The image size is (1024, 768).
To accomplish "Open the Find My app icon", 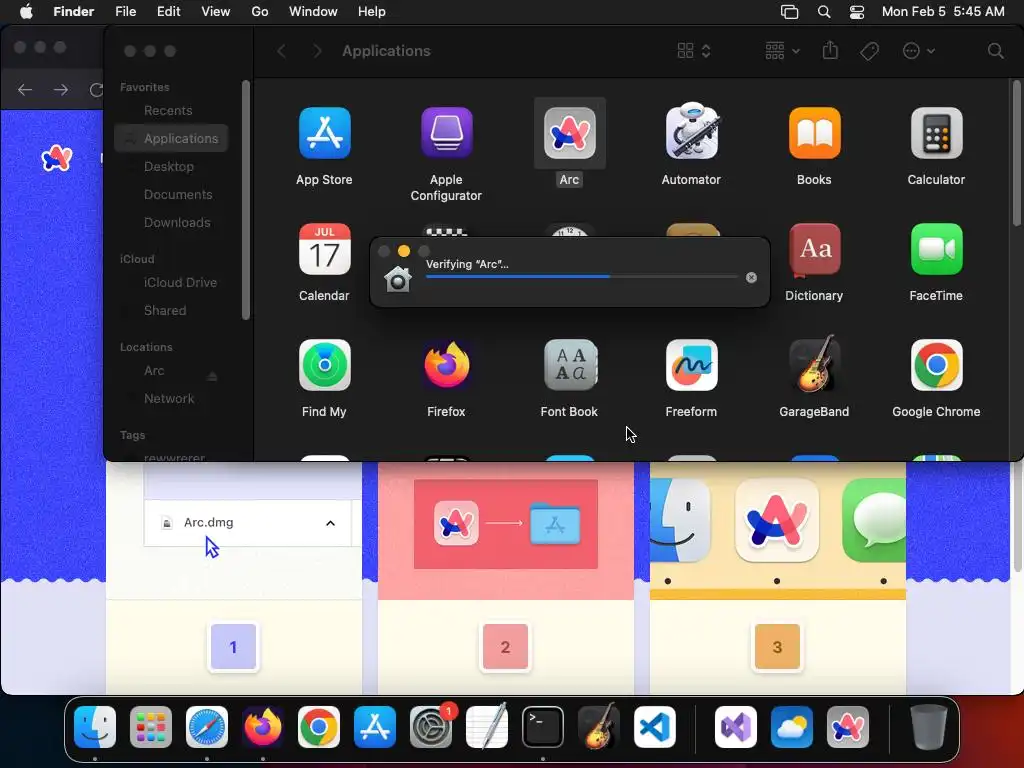I will (x=325, y=365).
